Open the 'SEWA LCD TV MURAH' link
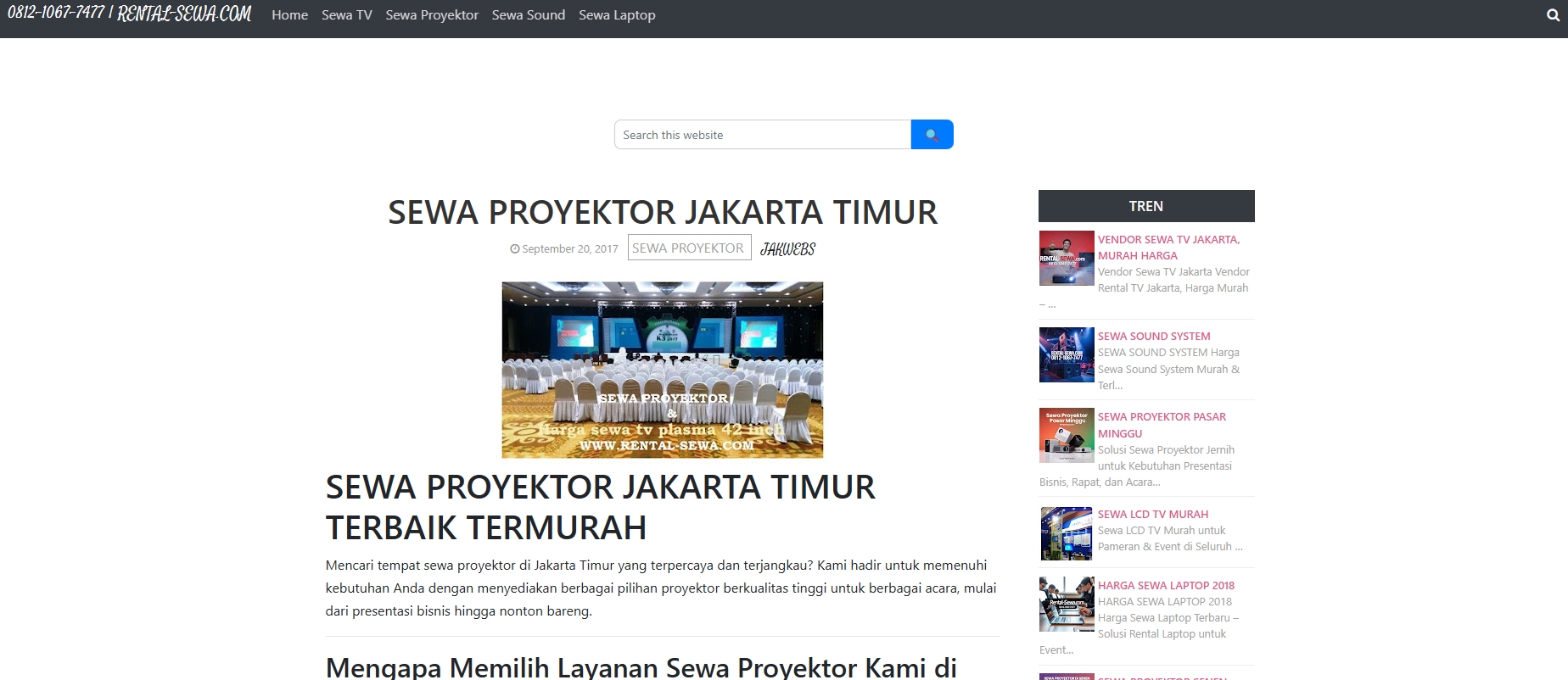Image resolution: width=1568 pixels, height=680 pixels. pyautogui.click(x=1153, y=515)
